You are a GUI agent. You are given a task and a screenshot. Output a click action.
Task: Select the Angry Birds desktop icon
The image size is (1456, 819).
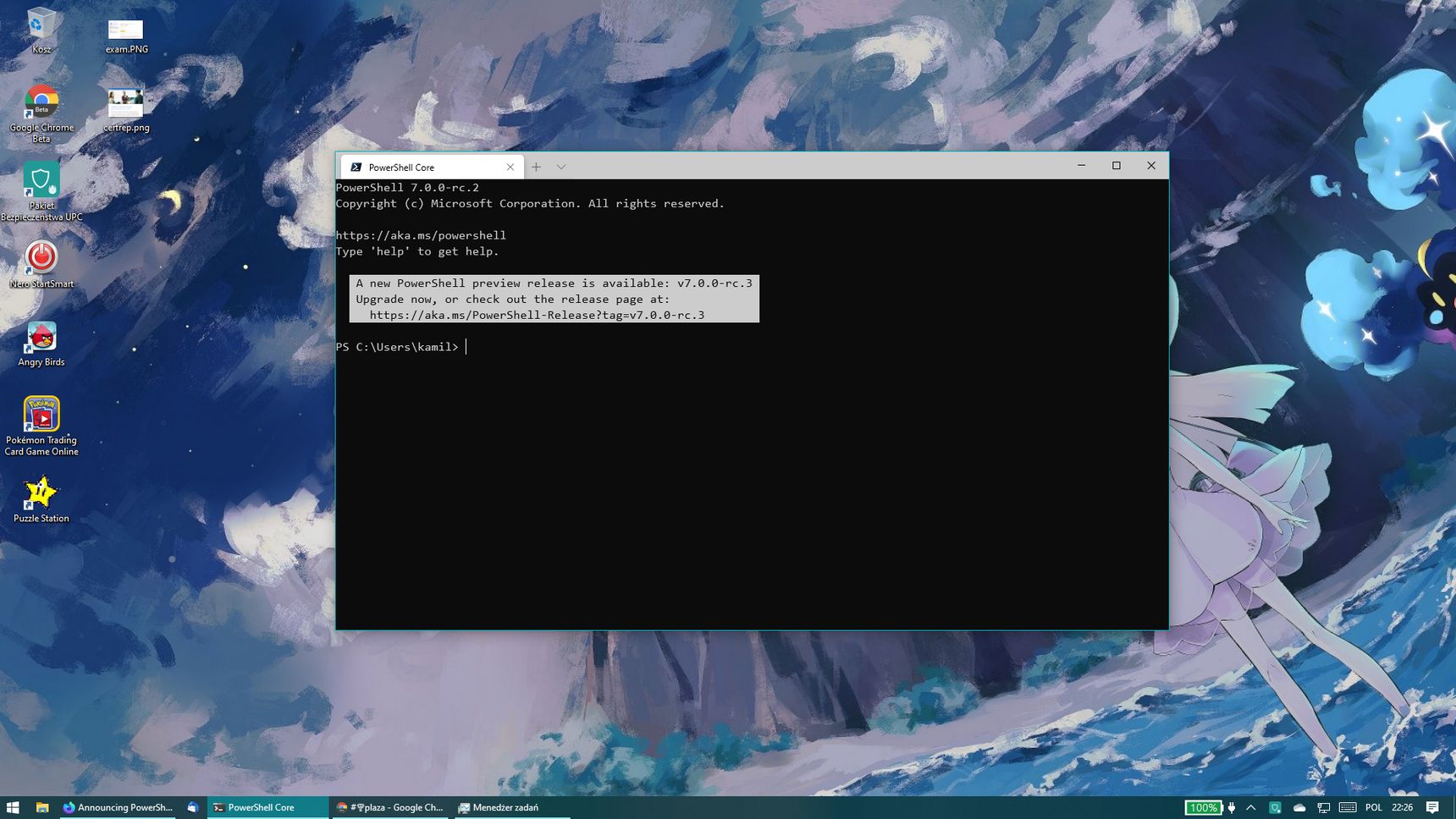click(41, 344)
